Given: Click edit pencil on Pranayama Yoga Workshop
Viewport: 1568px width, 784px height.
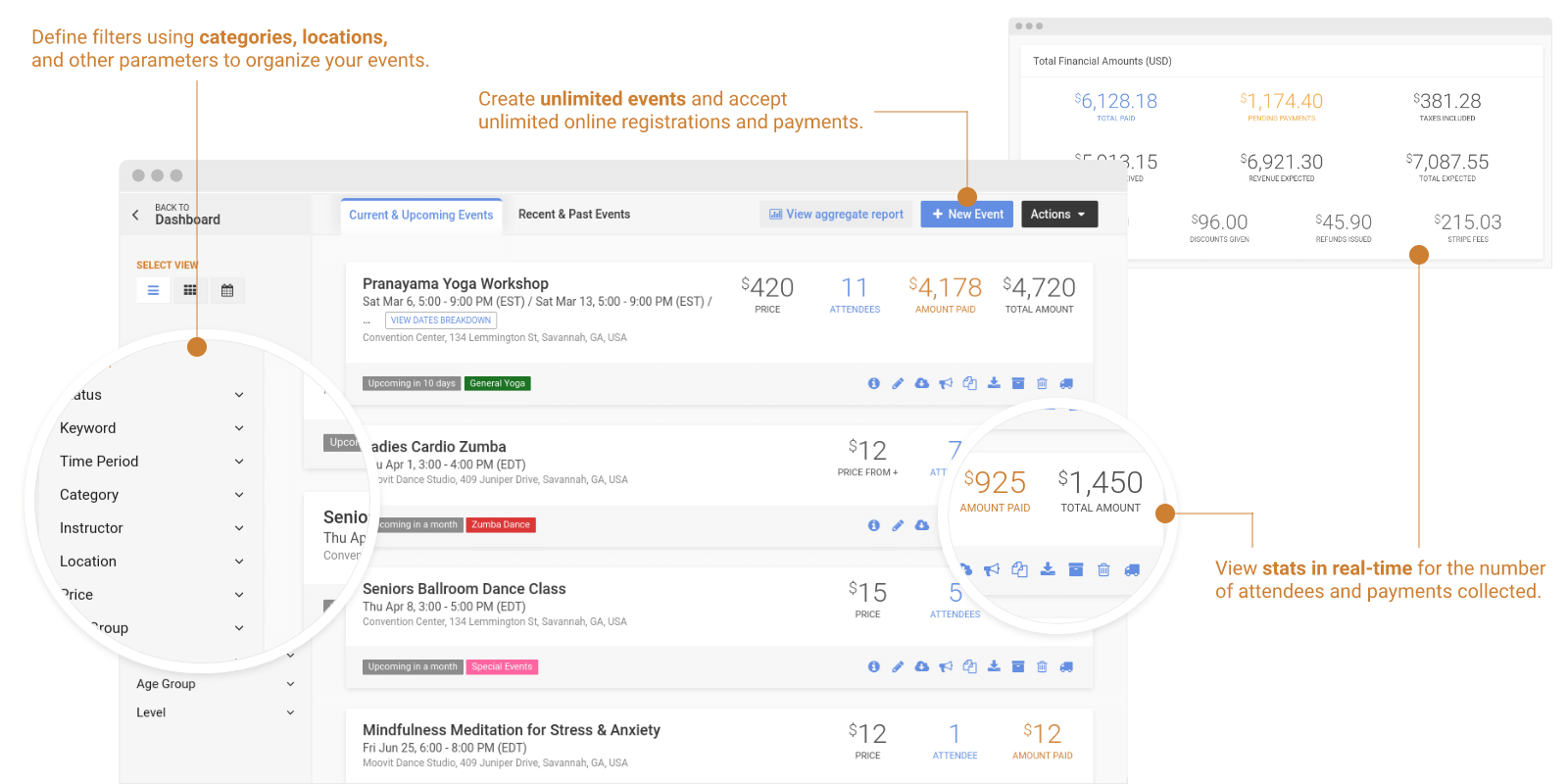Looking at the screenshot, I should tap(898, 383).
